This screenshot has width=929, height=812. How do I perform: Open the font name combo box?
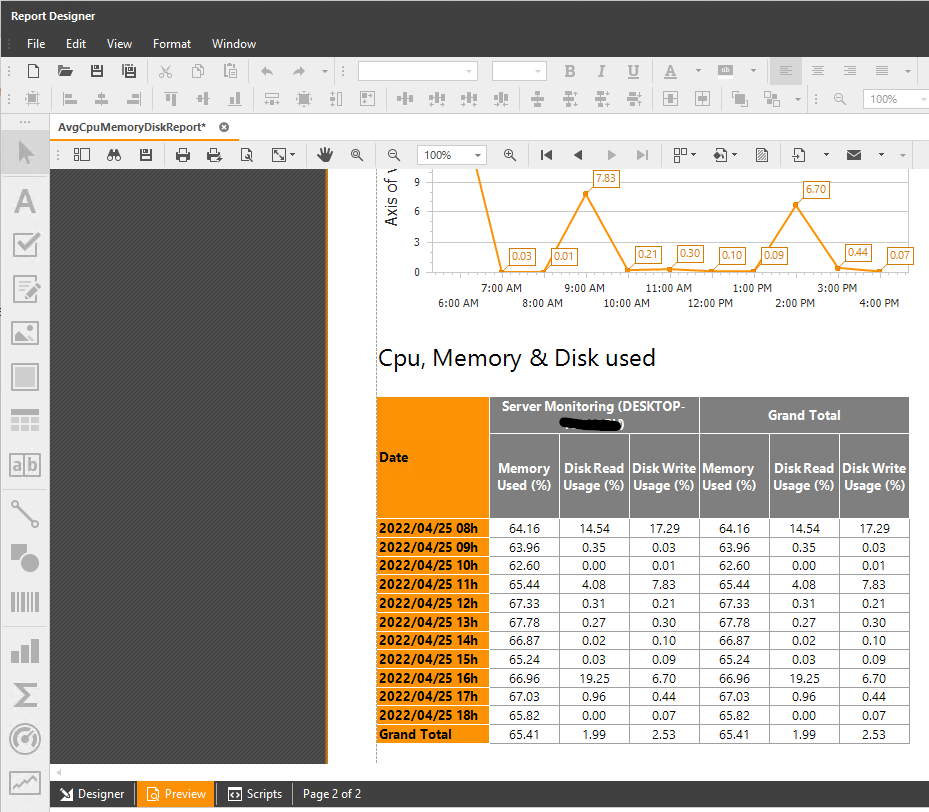coord(417,71)
